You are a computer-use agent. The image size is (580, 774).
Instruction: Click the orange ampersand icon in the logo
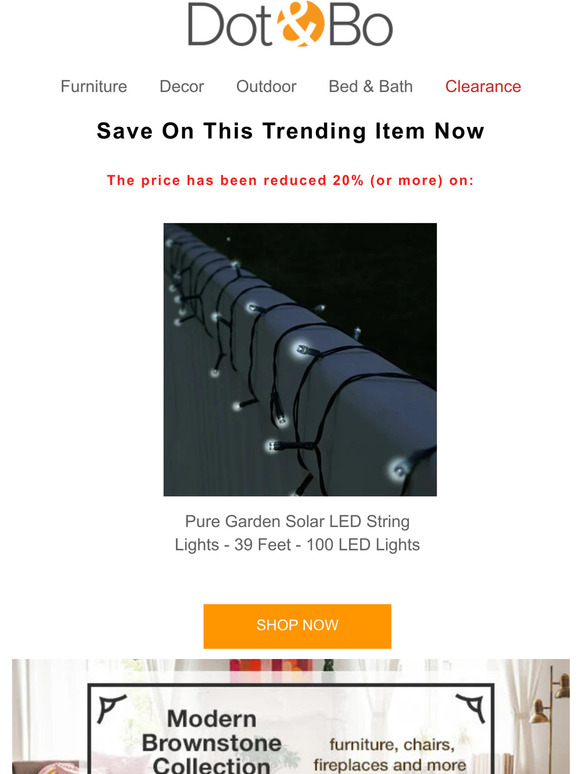[301, 24]
